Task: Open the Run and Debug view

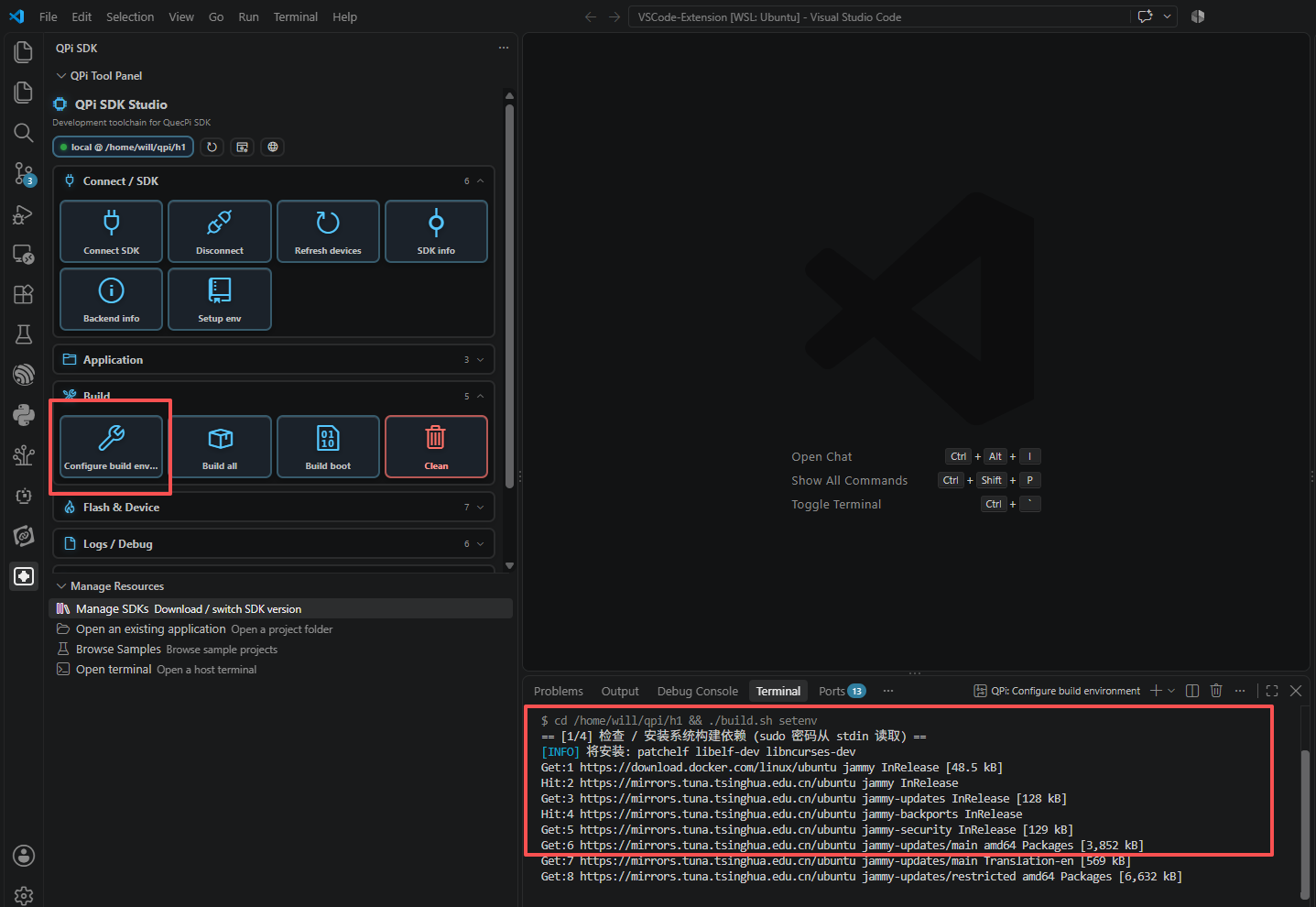Action: click(24, 214)
